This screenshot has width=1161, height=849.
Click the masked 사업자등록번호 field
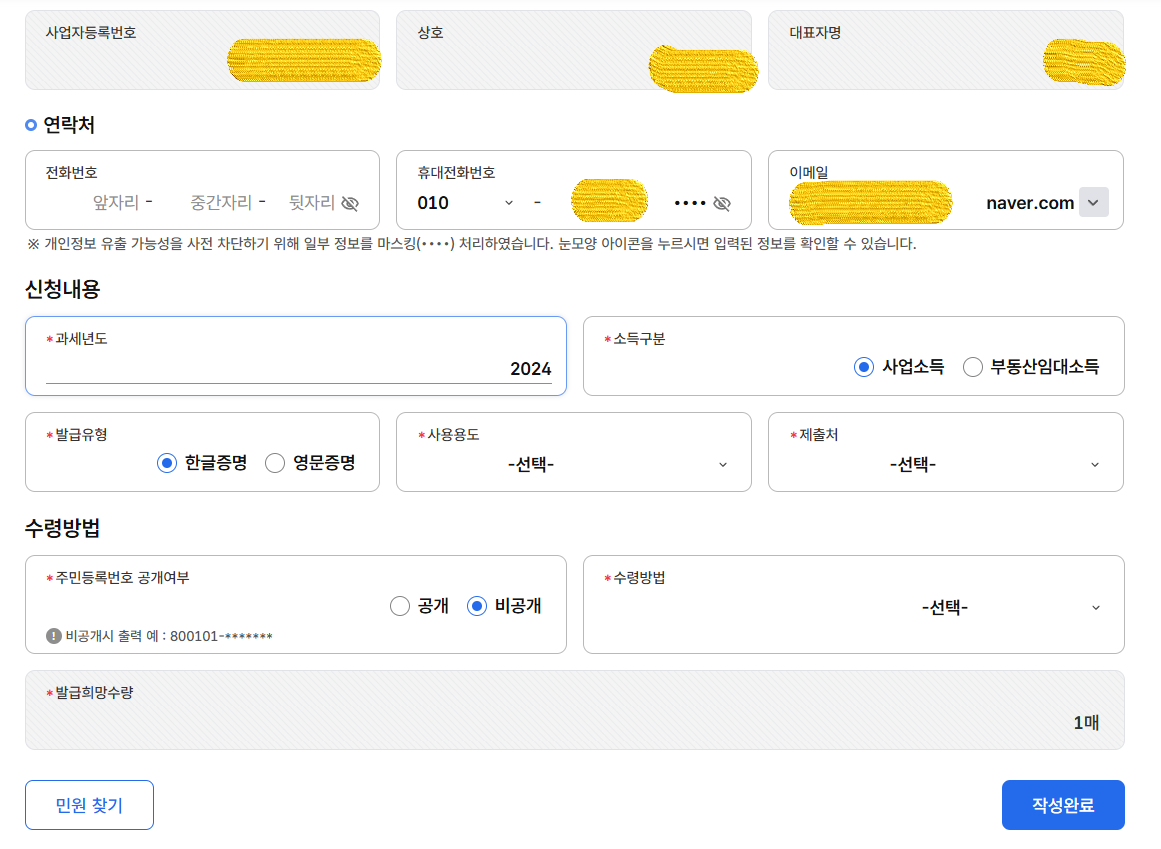[303, 60]
